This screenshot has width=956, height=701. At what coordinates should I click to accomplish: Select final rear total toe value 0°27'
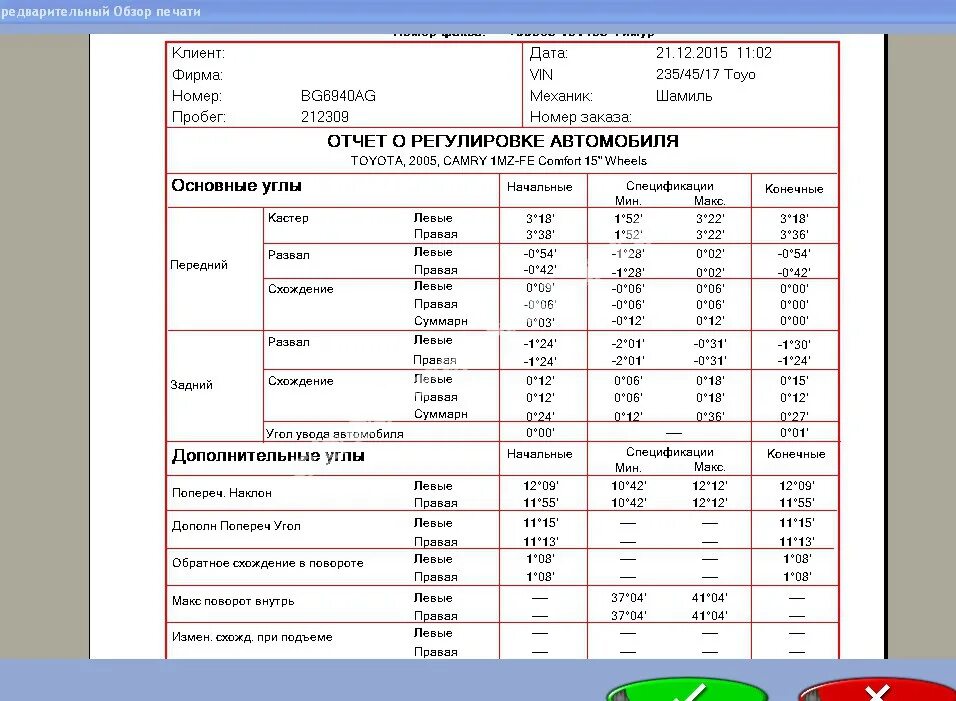click(794, 416)
